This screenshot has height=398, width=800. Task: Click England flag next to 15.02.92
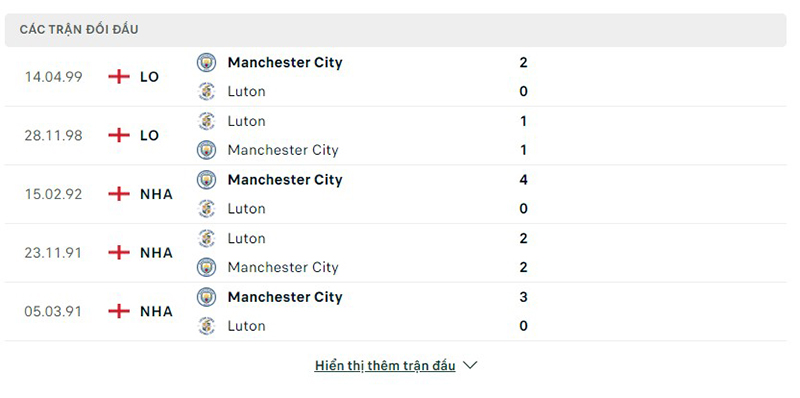pos(119,194)
